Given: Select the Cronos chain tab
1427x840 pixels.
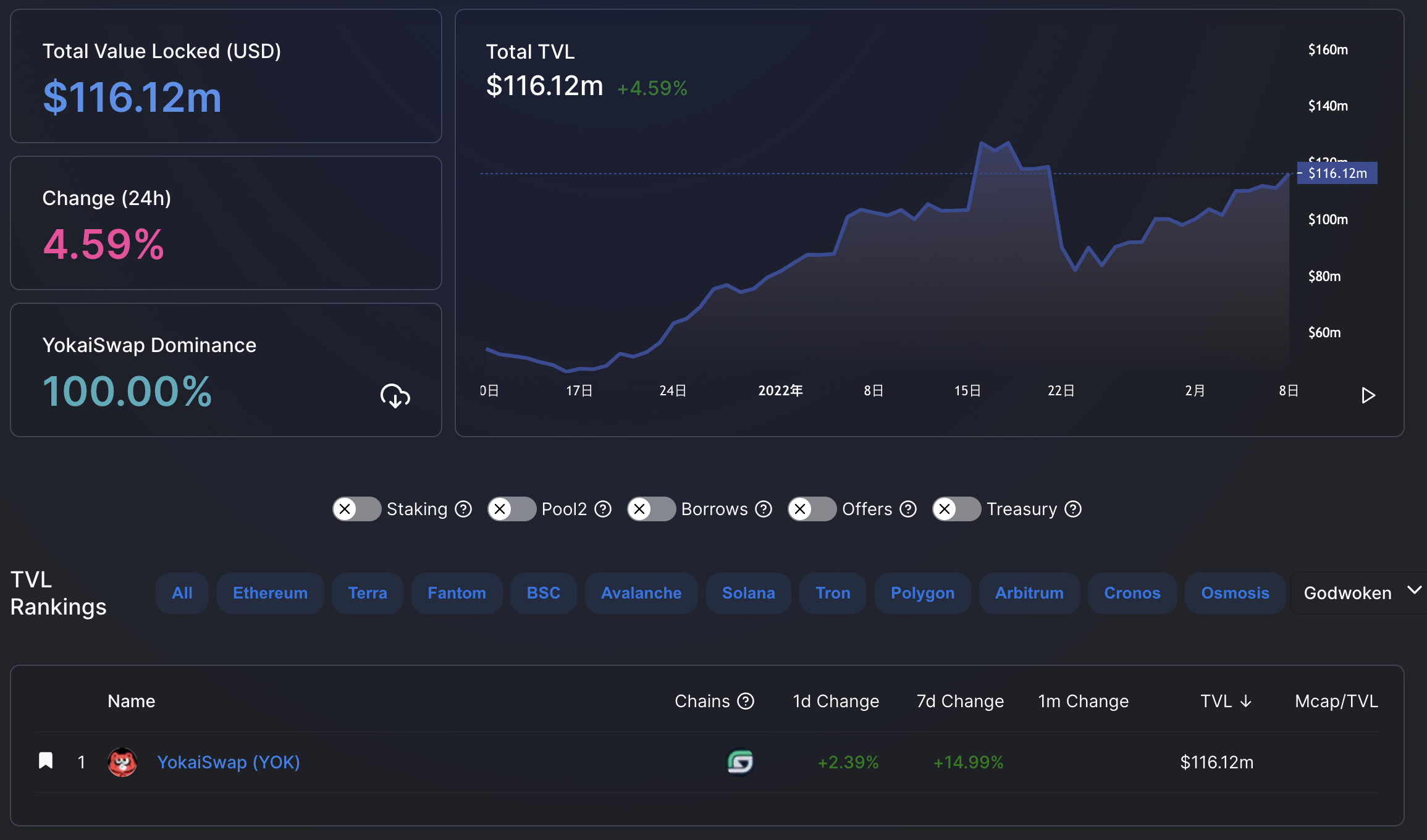Looking at the screenshot, I should click(1132, 593).
